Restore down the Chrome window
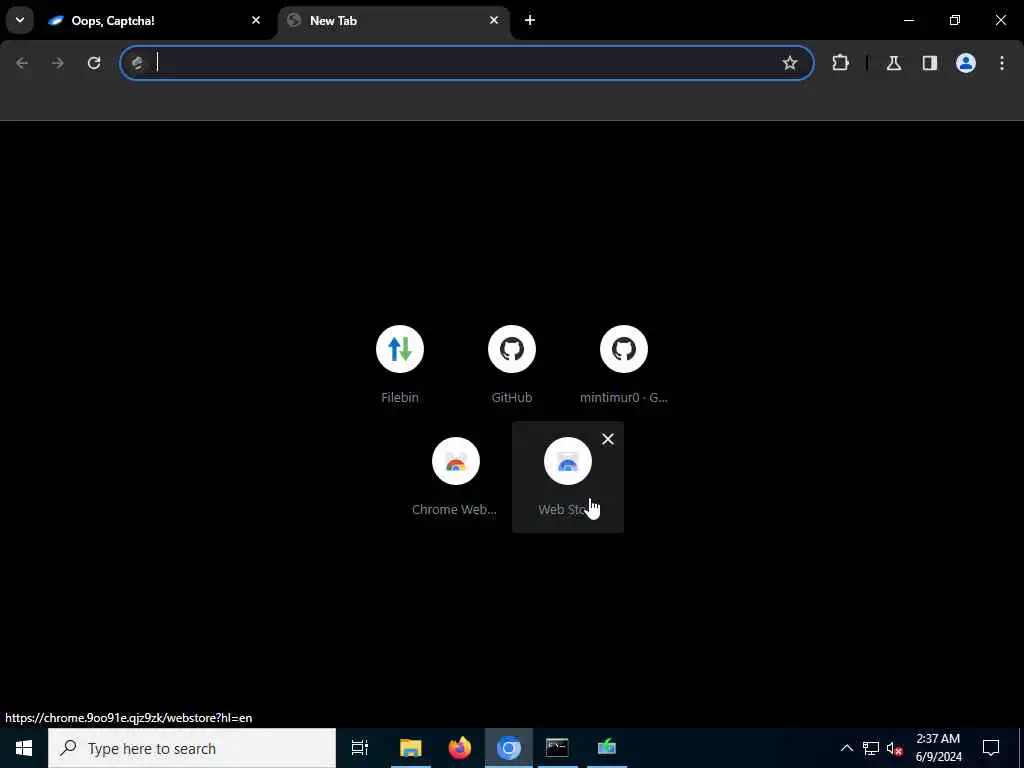 (955, 20)
